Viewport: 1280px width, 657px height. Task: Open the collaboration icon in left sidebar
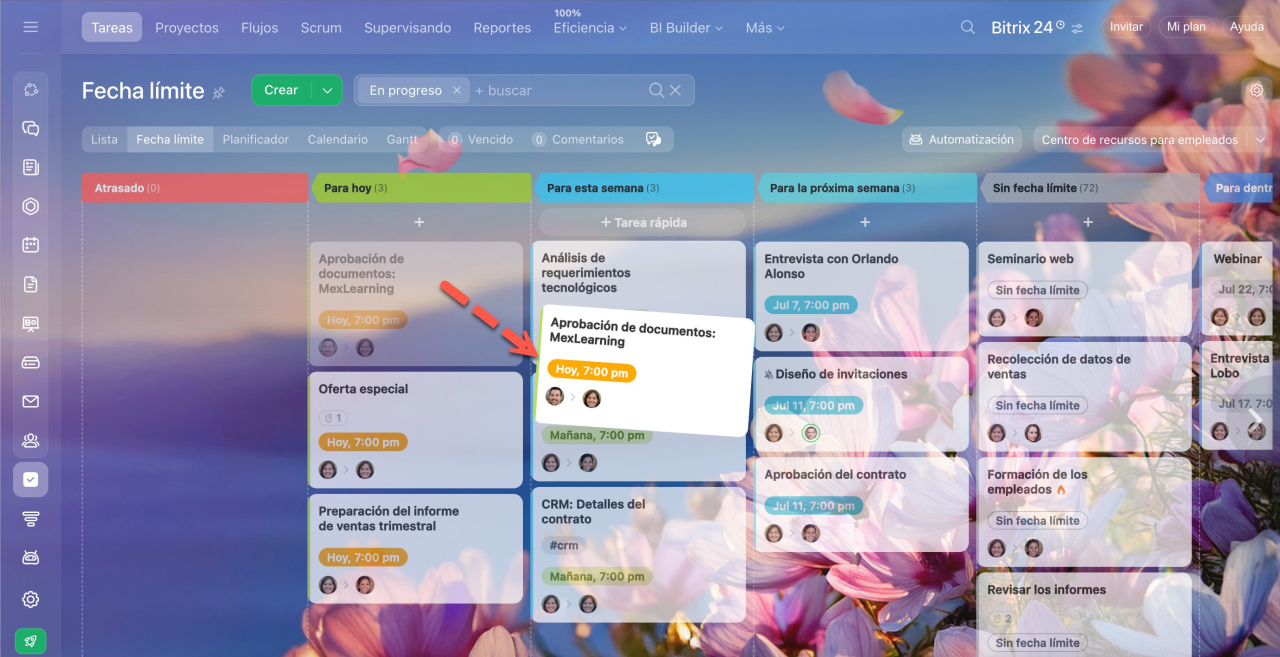pyautogui.click(x=31, y=90)
